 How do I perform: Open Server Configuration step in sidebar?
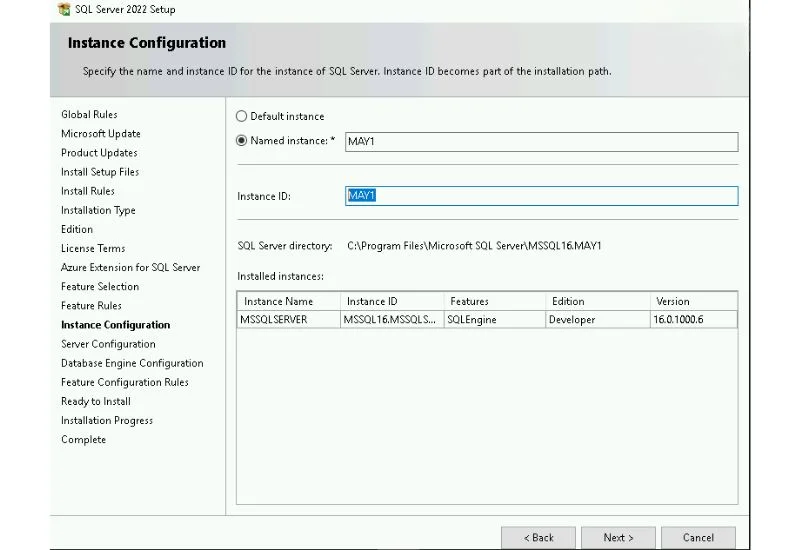[108, 344]
